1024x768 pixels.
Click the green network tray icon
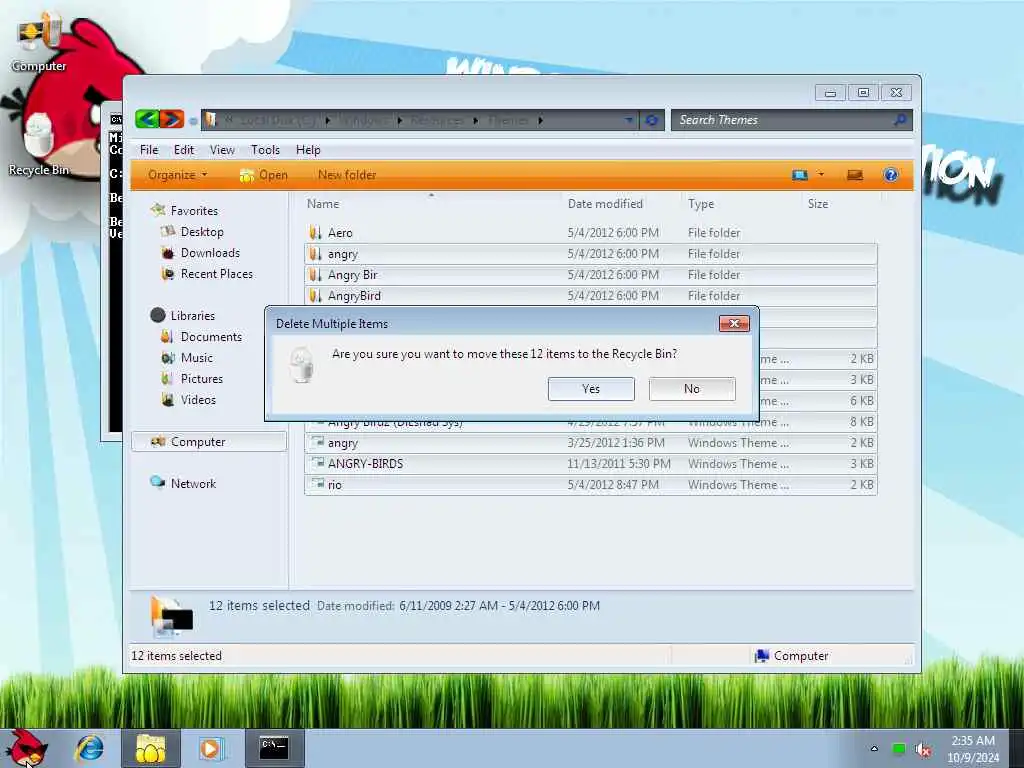[x=899, y=748]
